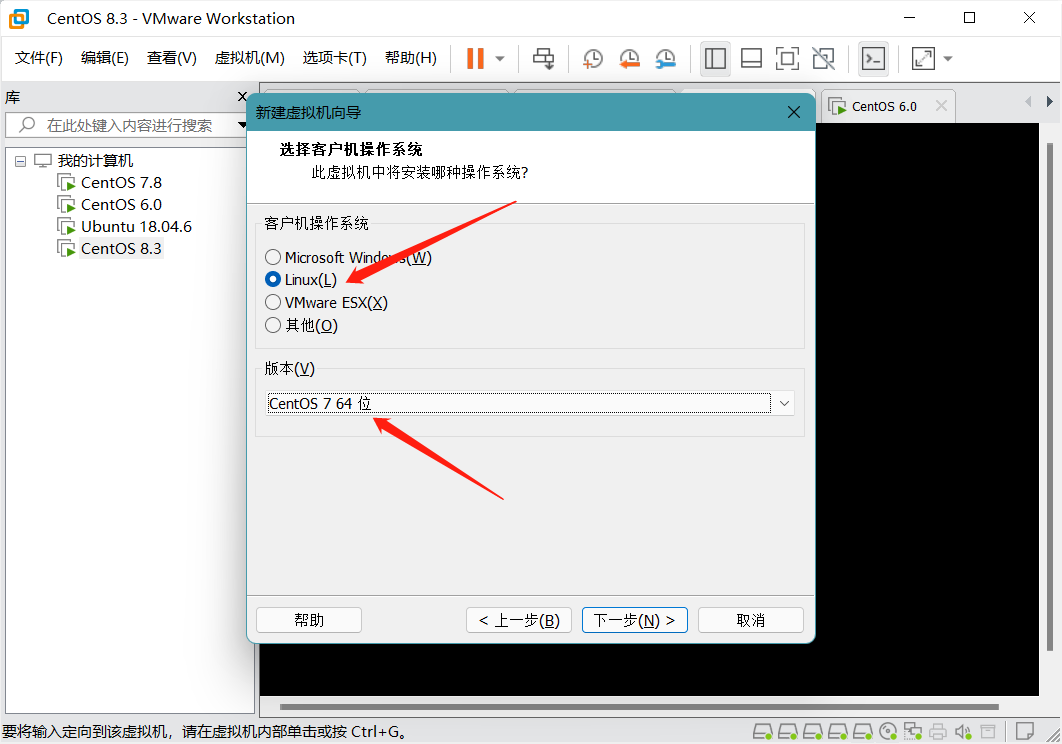
Task: Take a snapshot of this virtual machine
Action: pyautogui.click(x=593, y=58)
